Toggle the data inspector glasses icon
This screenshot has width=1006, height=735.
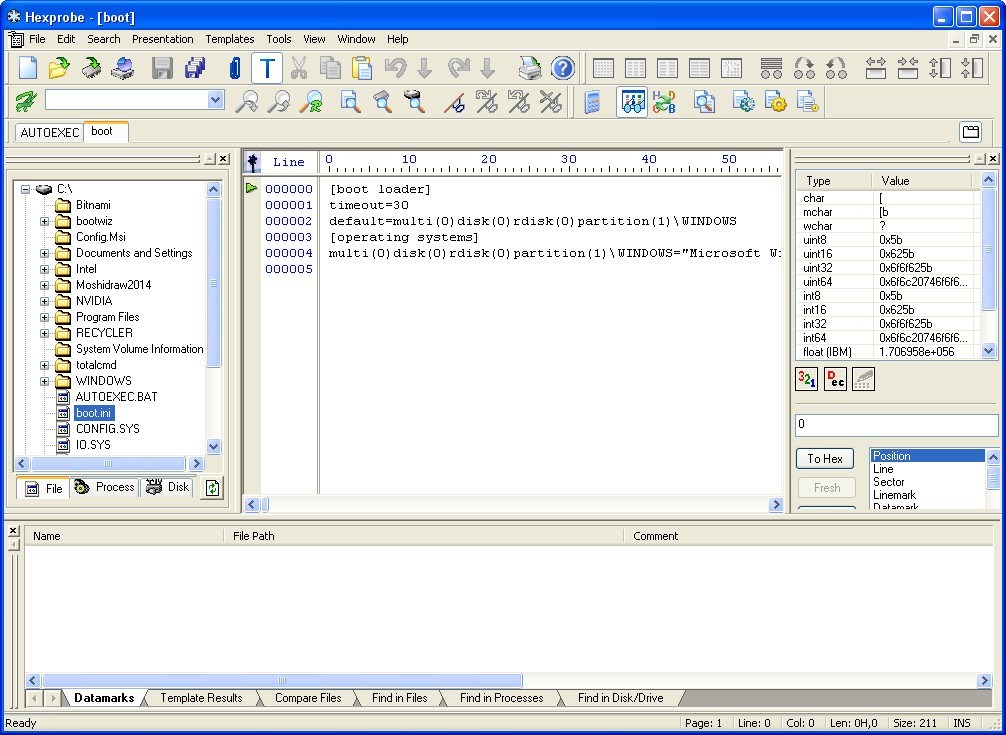tap(632, 101)
